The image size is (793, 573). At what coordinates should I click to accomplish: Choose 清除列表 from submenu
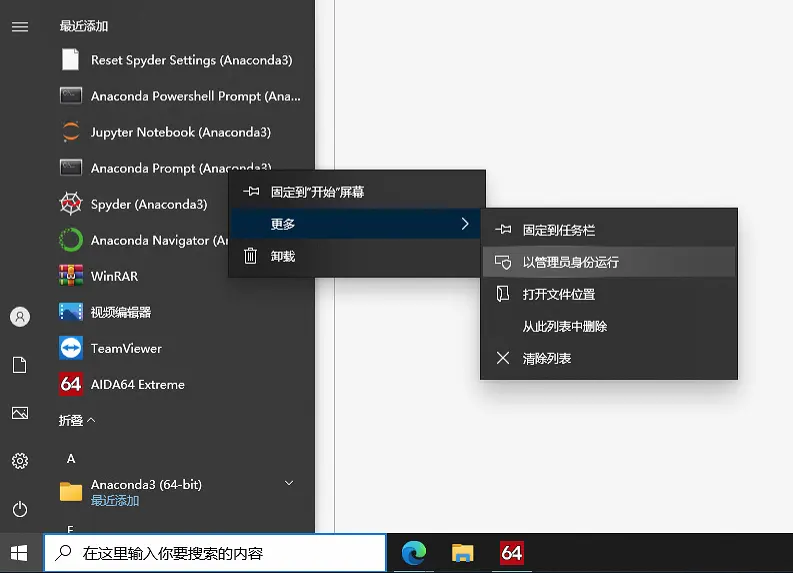click(x=609, y=359)
